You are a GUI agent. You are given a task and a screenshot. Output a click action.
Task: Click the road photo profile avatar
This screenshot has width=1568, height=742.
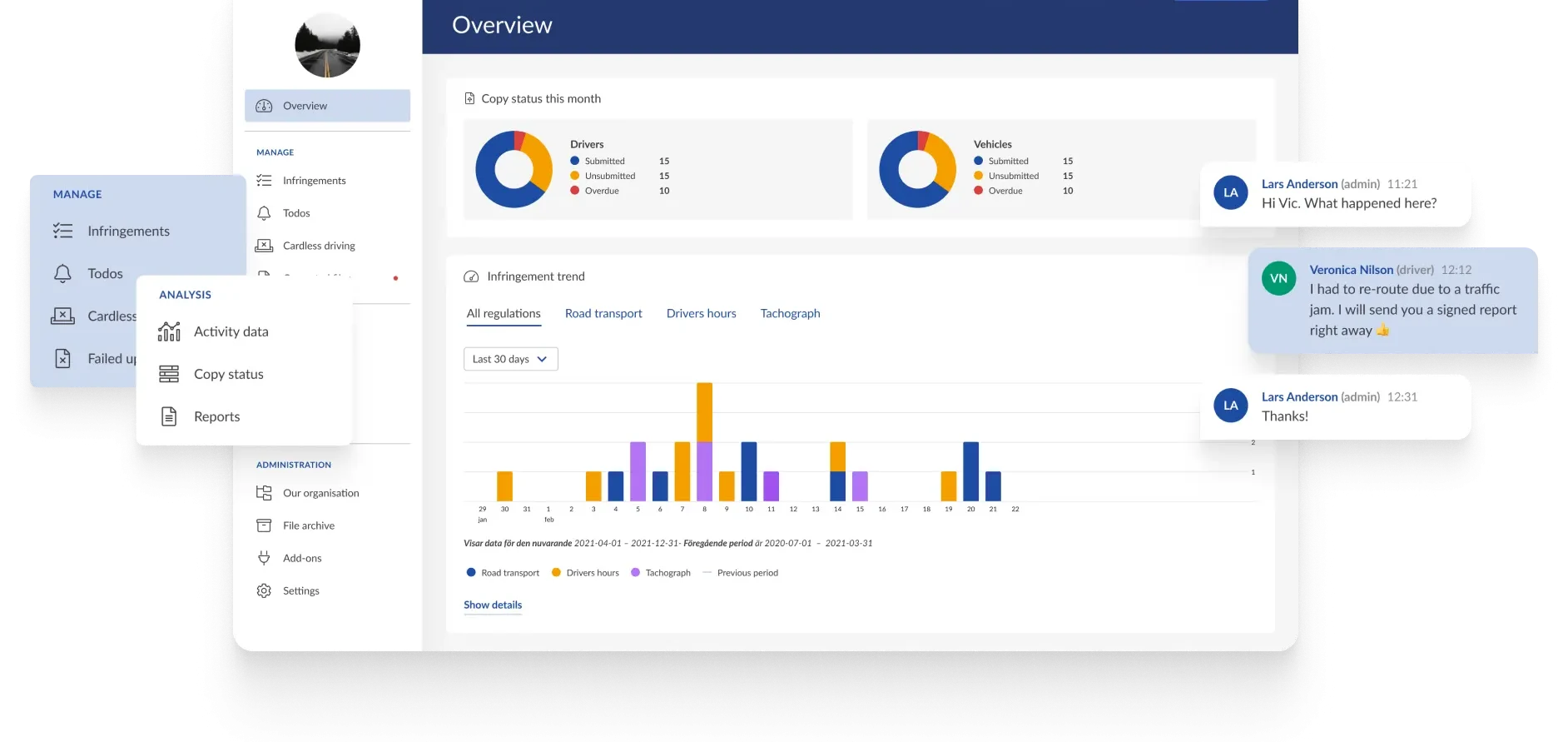coord(327,45)
